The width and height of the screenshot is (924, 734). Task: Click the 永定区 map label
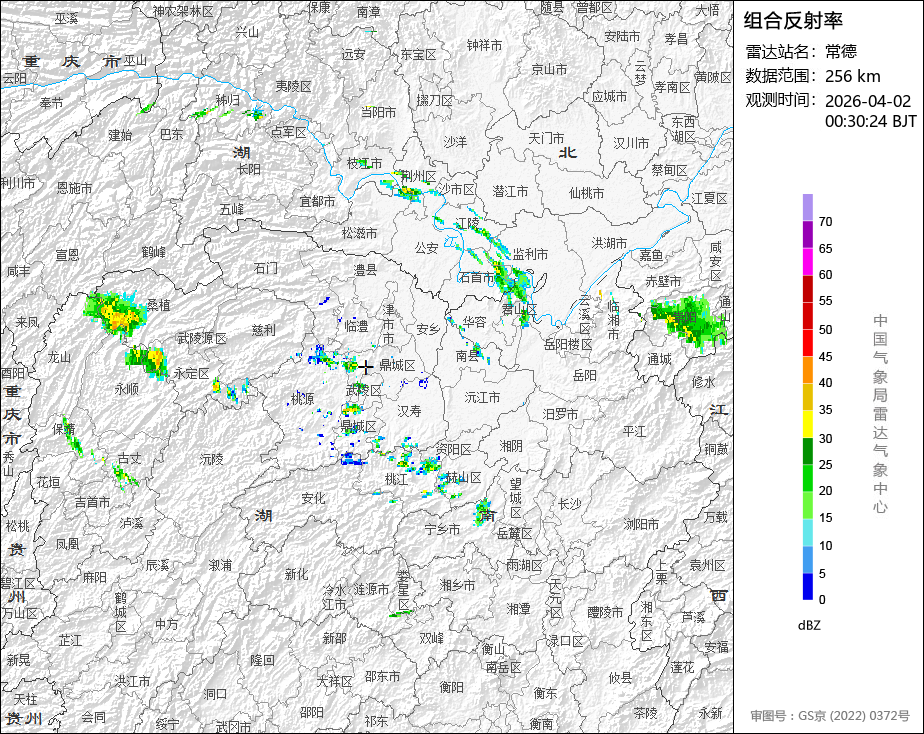tap(191, 373)
